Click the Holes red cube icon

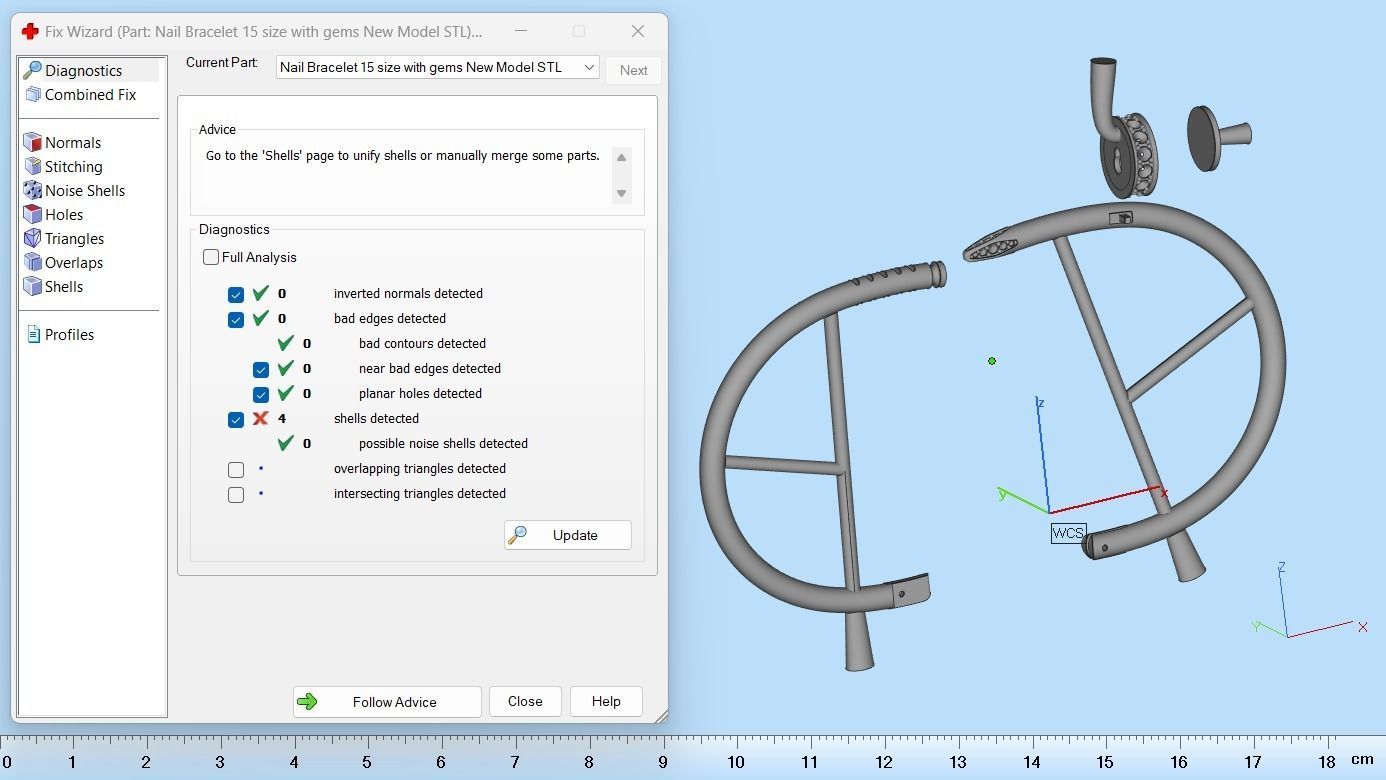(32, 215)
